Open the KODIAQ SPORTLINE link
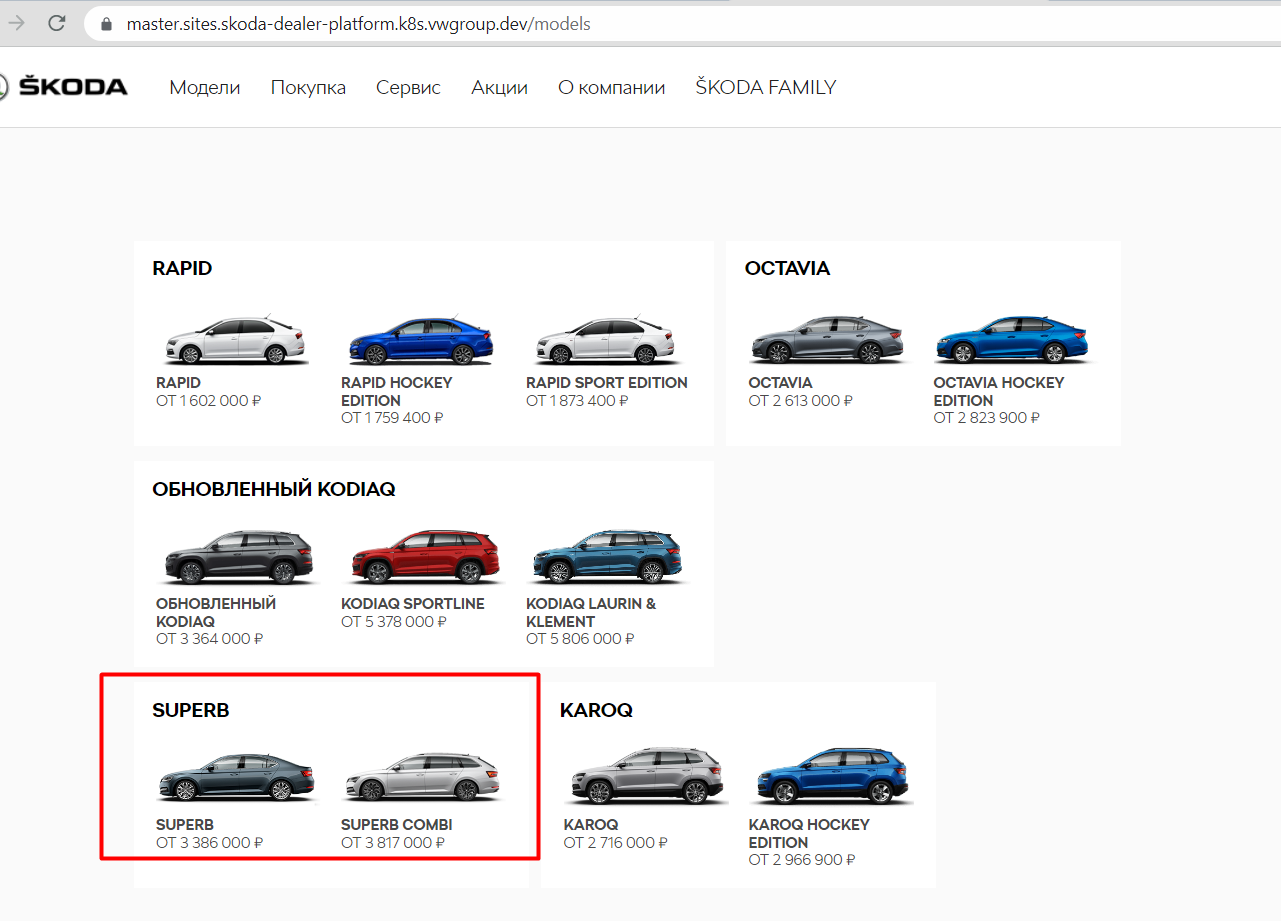 (412, 604)
